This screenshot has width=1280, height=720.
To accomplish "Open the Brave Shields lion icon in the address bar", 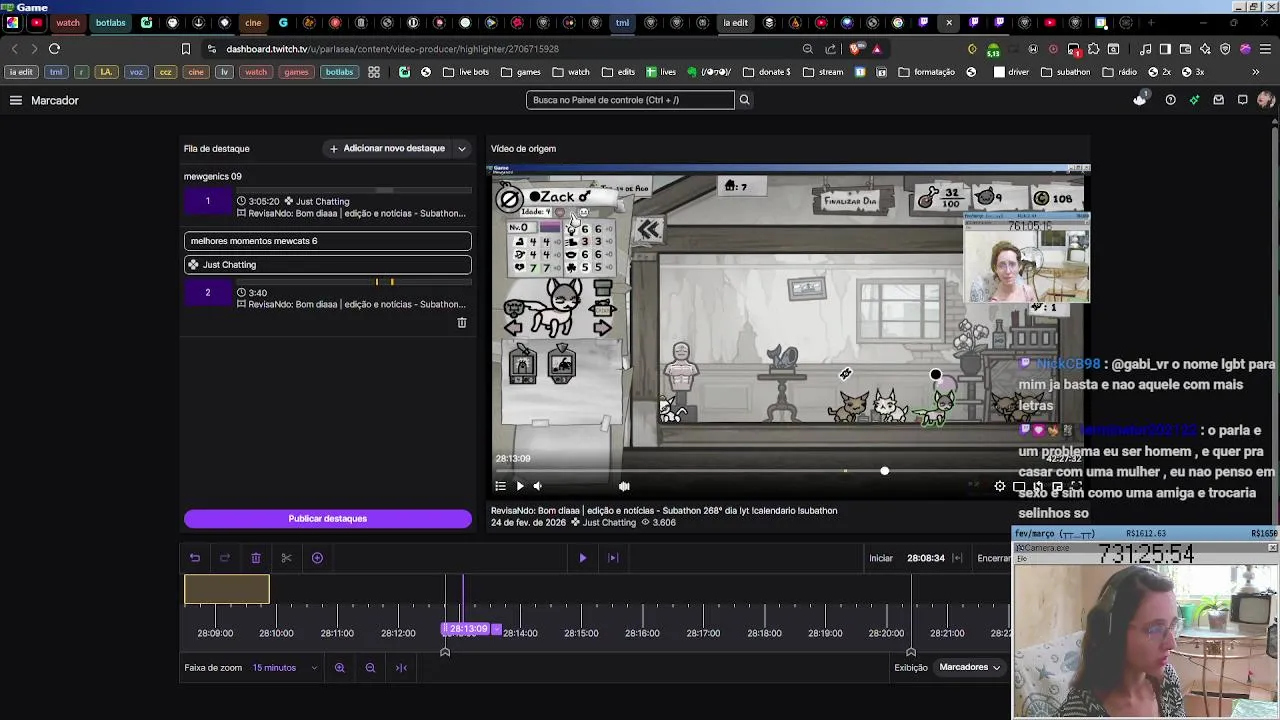I will 857,49.
